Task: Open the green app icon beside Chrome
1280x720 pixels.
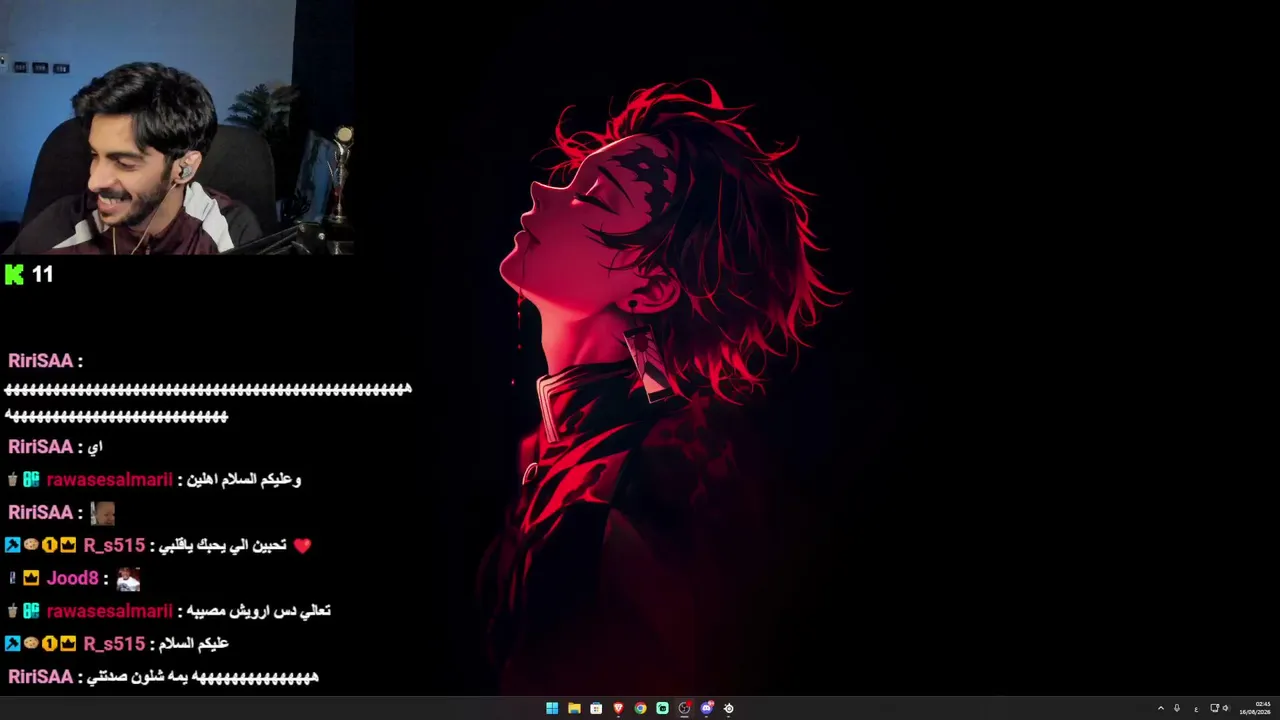Action: (662, 708)
